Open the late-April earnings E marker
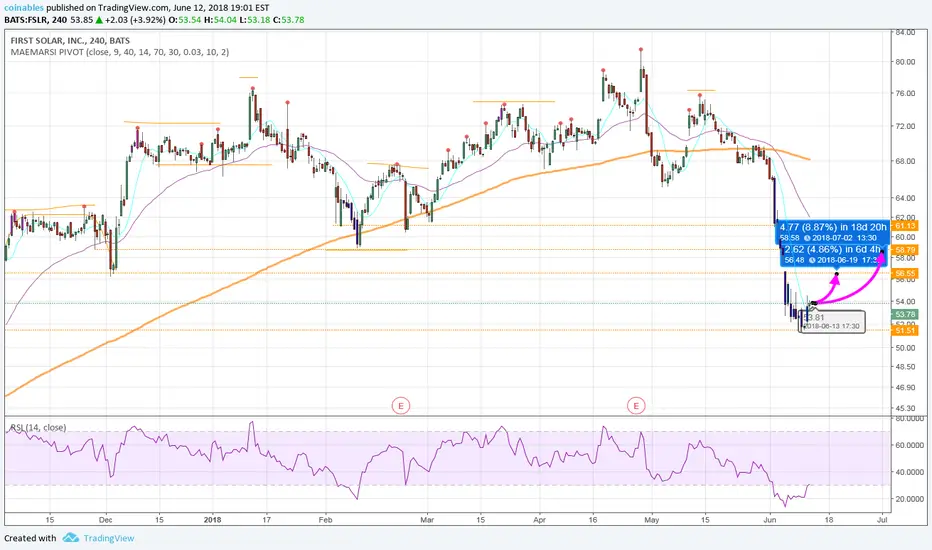 point(636,406)
